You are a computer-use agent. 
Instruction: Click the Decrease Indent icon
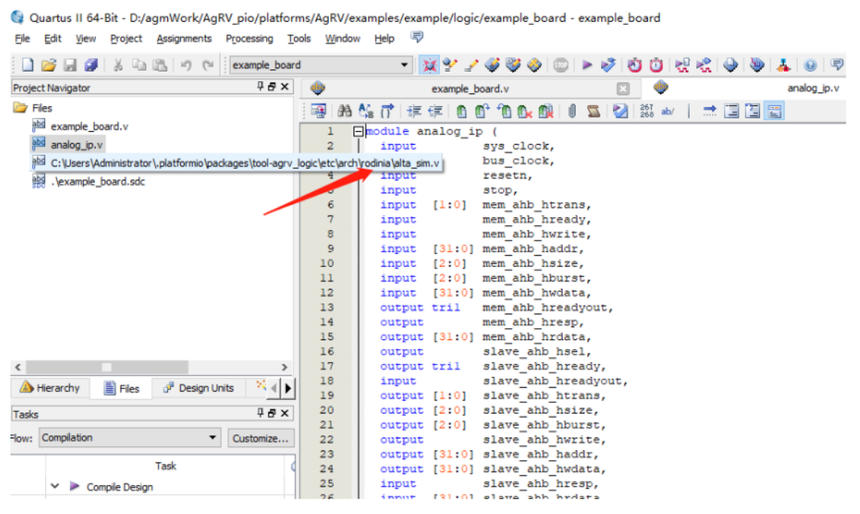pyautogui.click(x=435, y=111)
